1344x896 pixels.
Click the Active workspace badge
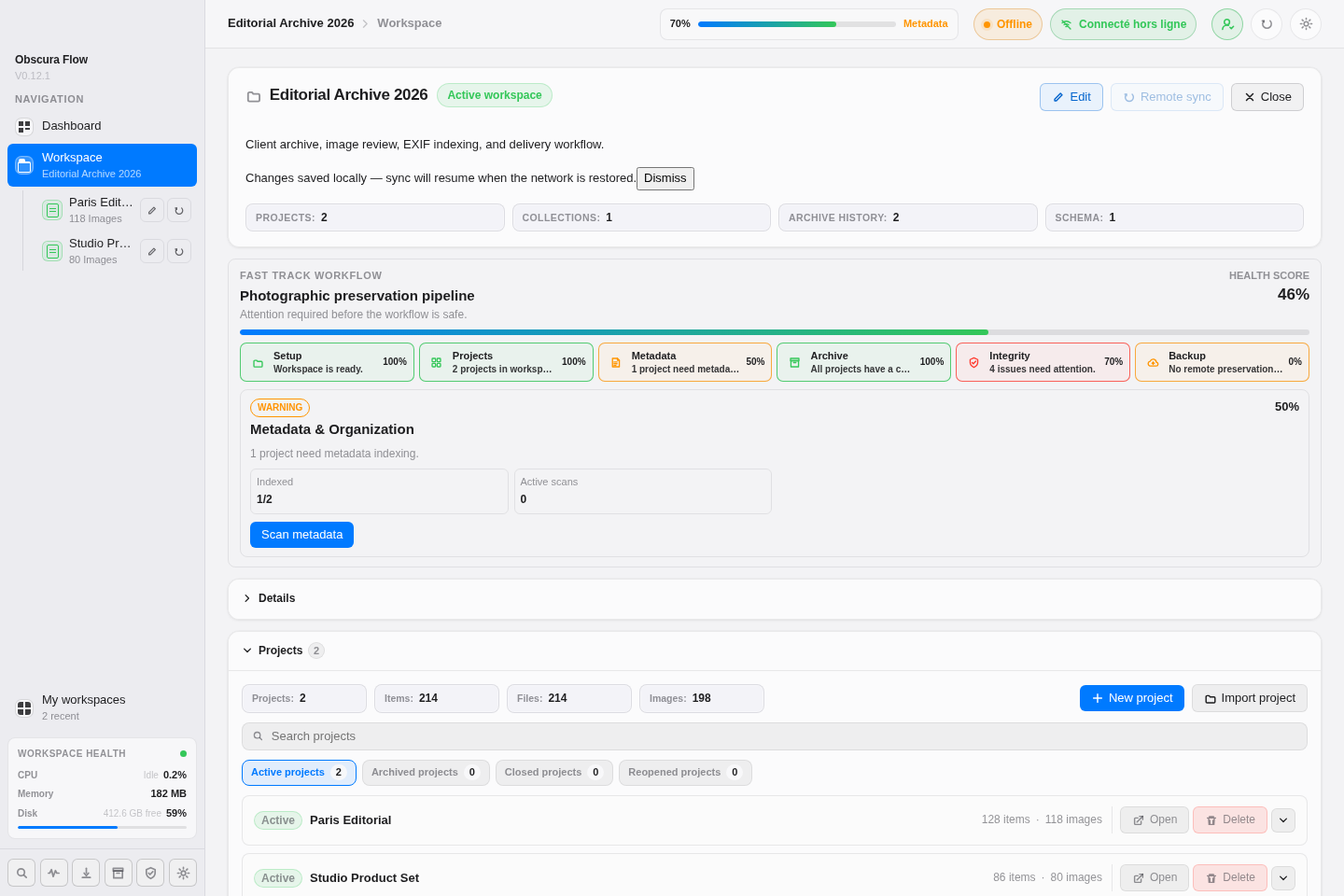[x=495, y=95]
